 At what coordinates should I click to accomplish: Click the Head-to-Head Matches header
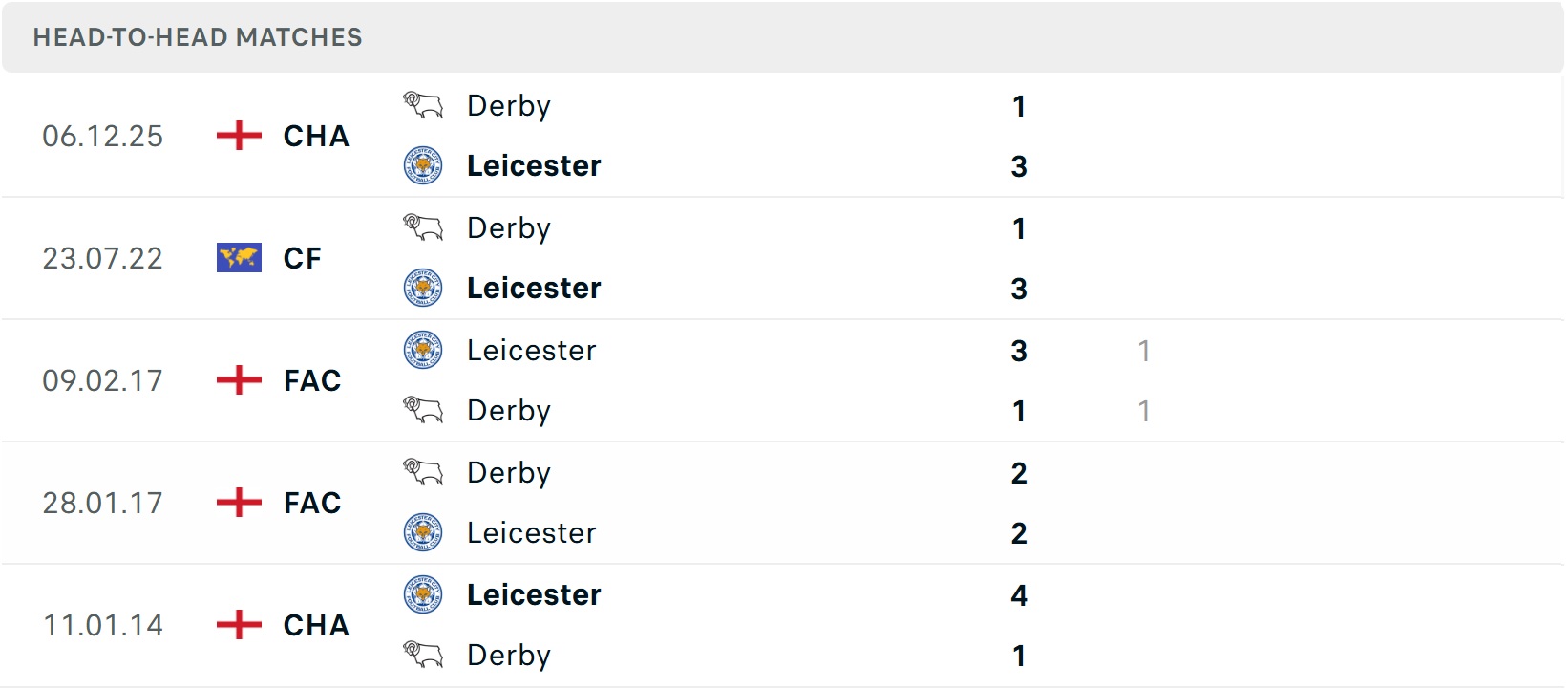click(198, 37)
